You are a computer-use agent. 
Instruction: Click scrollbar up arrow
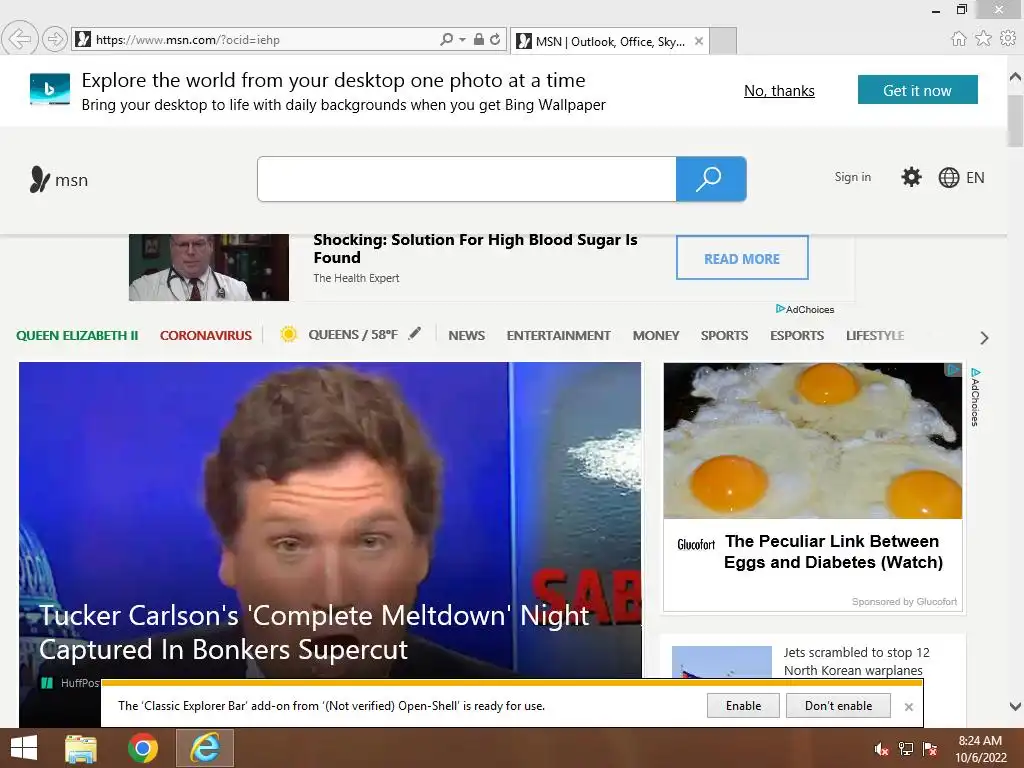point(1015,76)
